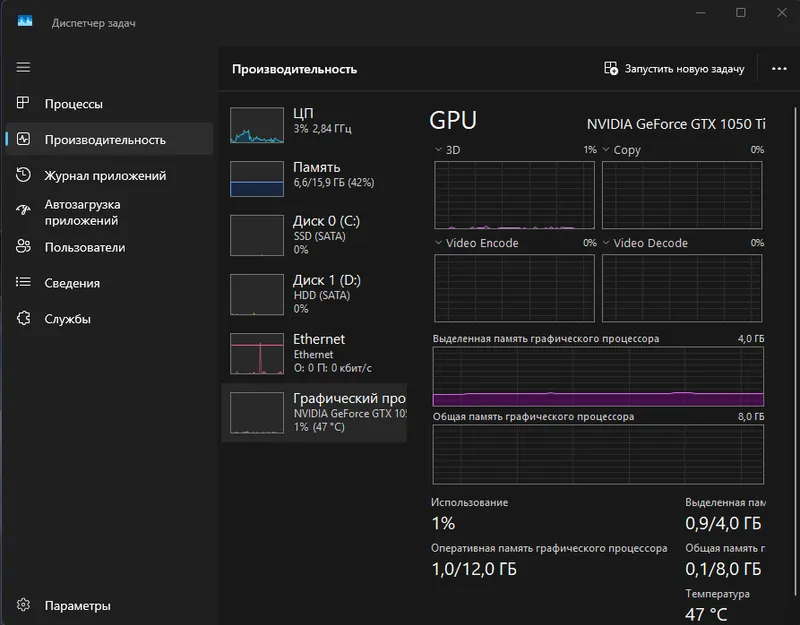This screenshot has width=800, height=625.
Task: Open the Процессы page
Action: (109, 104)
